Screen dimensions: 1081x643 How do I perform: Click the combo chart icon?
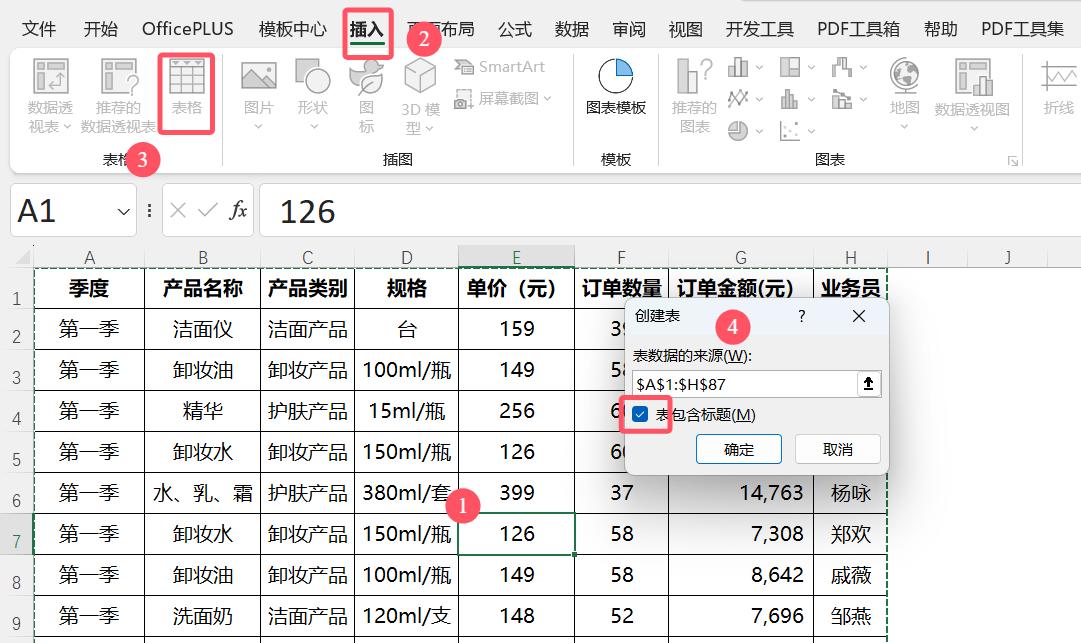coord(842,99)
